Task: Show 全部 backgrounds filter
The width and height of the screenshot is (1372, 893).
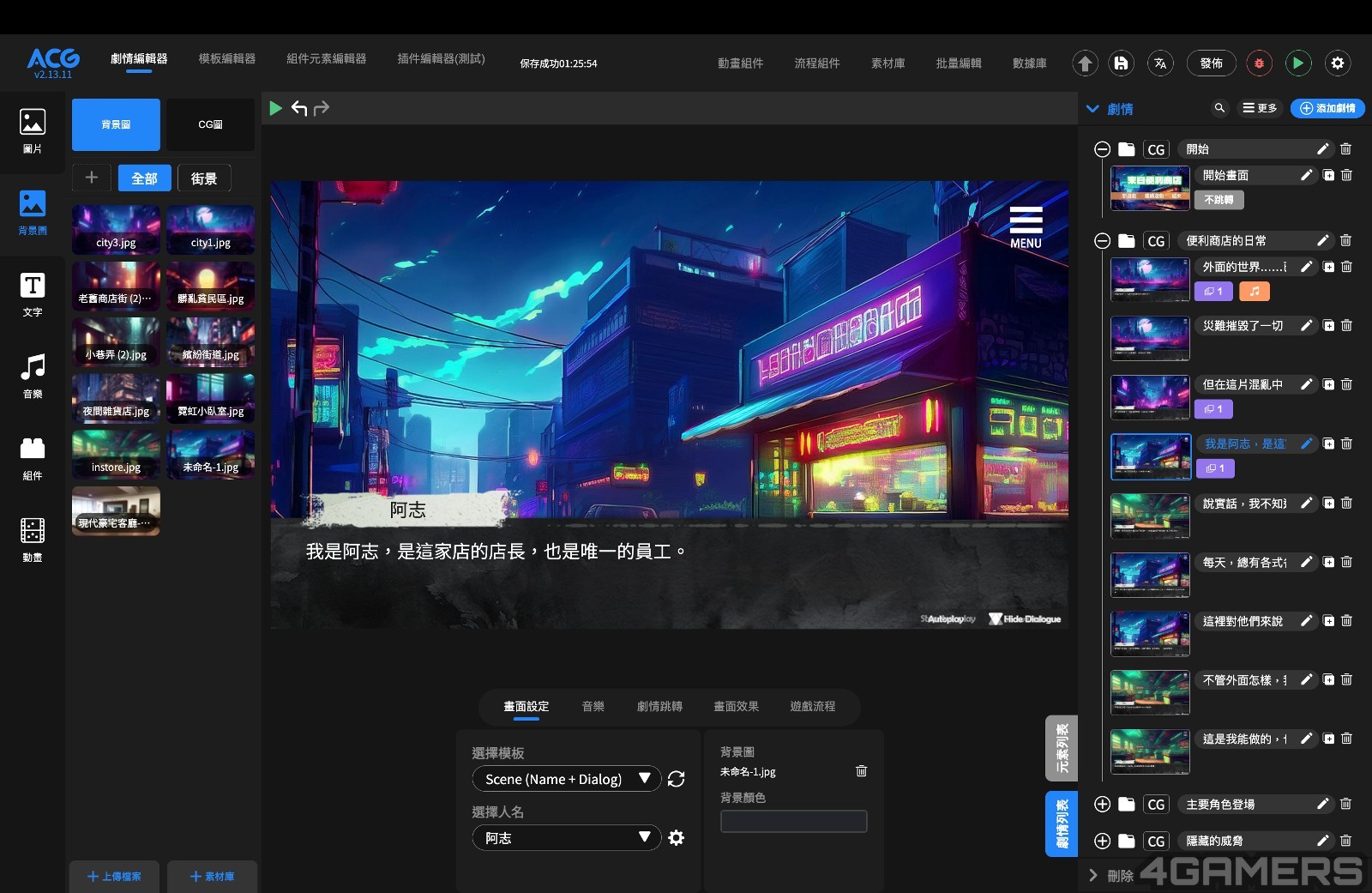Action: 144,178
